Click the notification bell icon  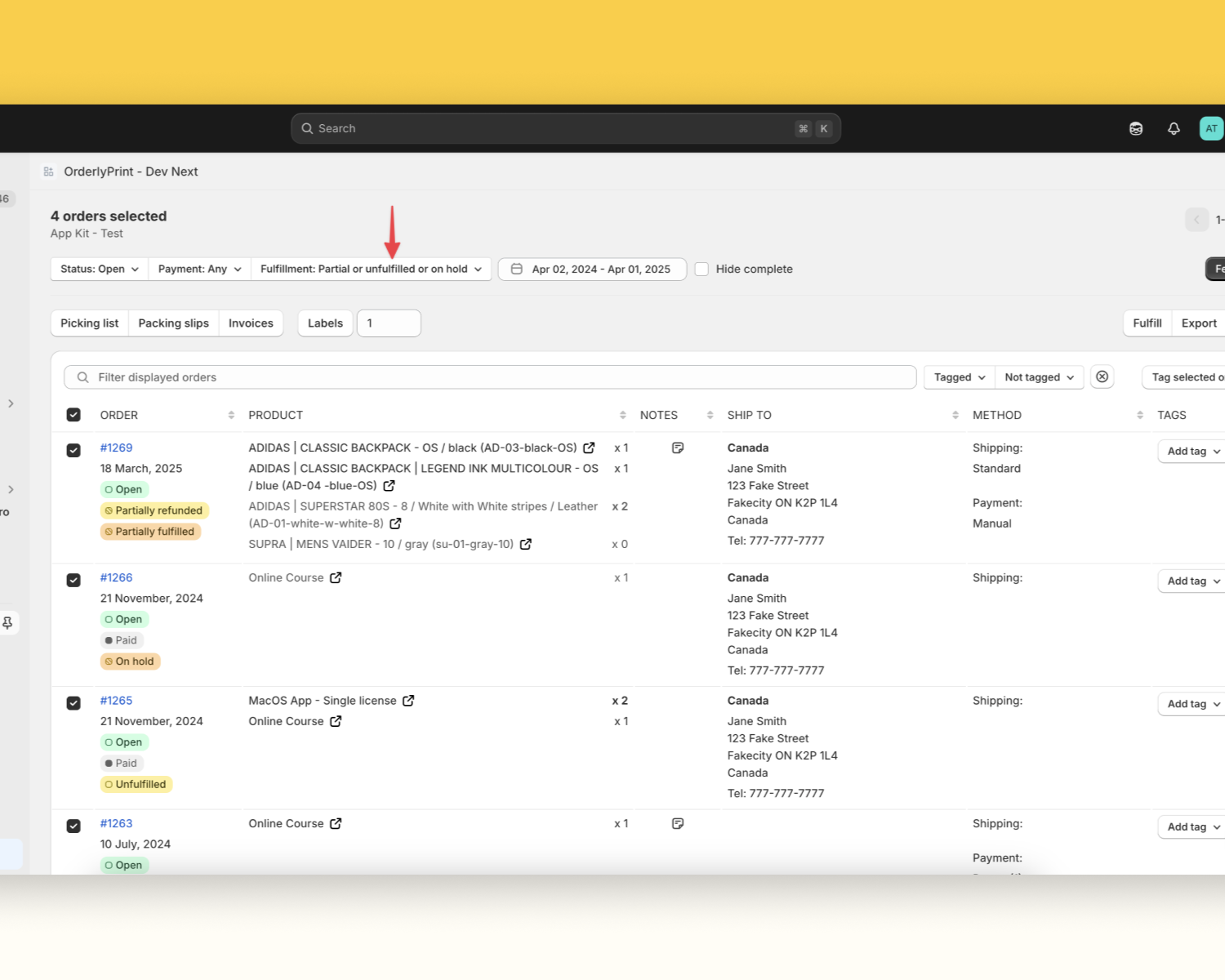[x=1174, y=128]
